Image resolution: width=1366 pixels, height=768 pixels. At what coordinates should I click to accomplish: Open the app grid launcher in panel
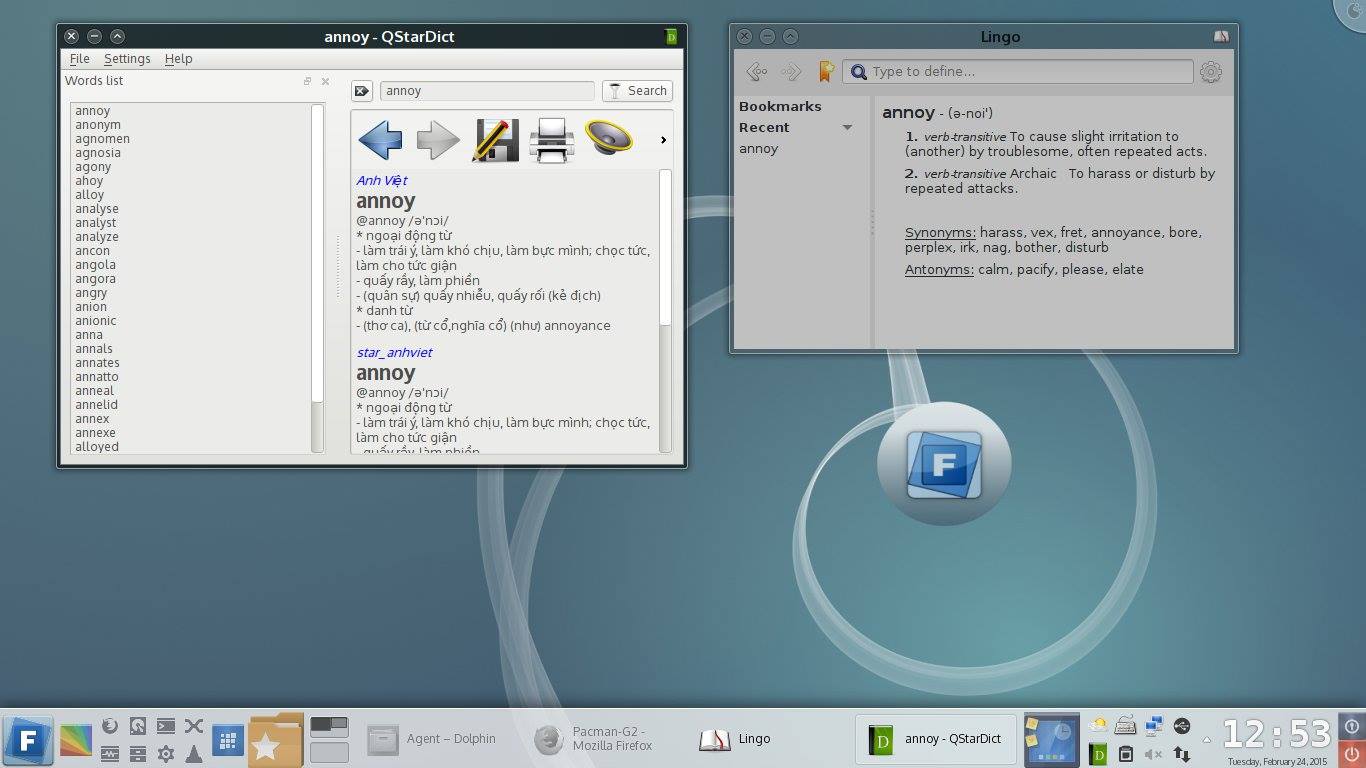click(227, 740)
